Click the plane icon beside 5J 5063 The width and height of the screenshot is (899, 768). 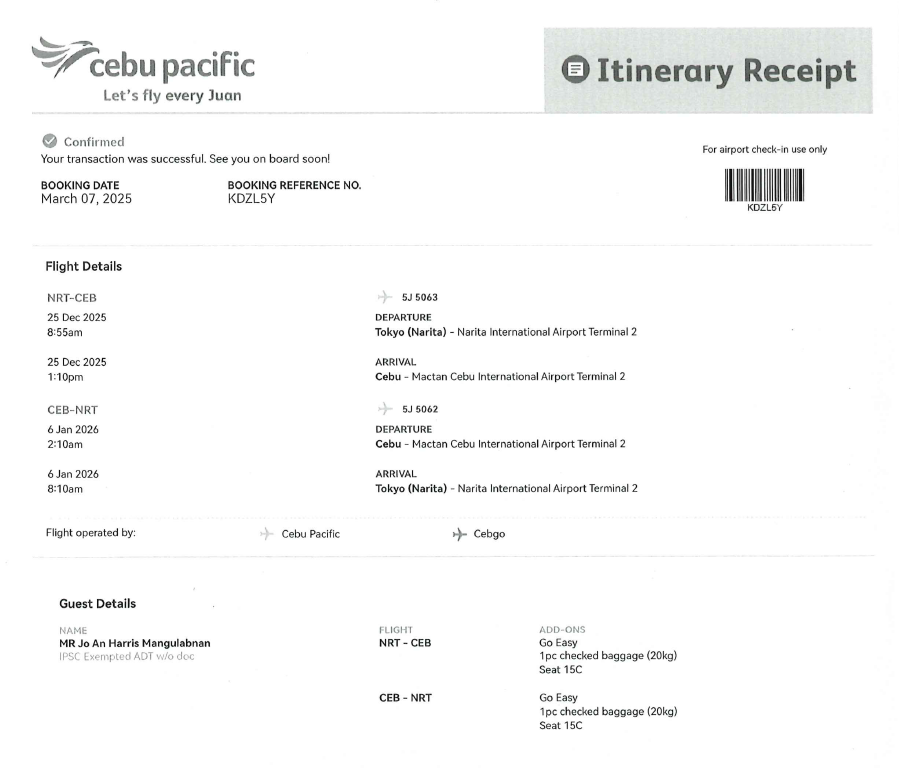pos(383,297)
